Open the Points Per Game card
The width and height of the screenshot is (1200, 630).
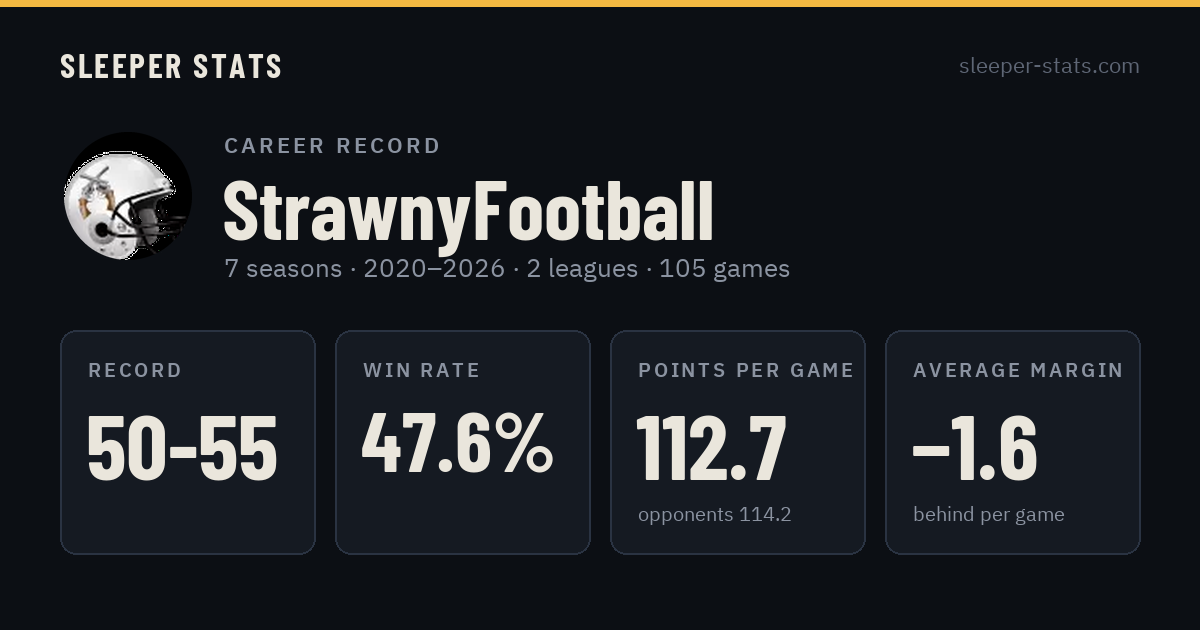click(738, 442)
